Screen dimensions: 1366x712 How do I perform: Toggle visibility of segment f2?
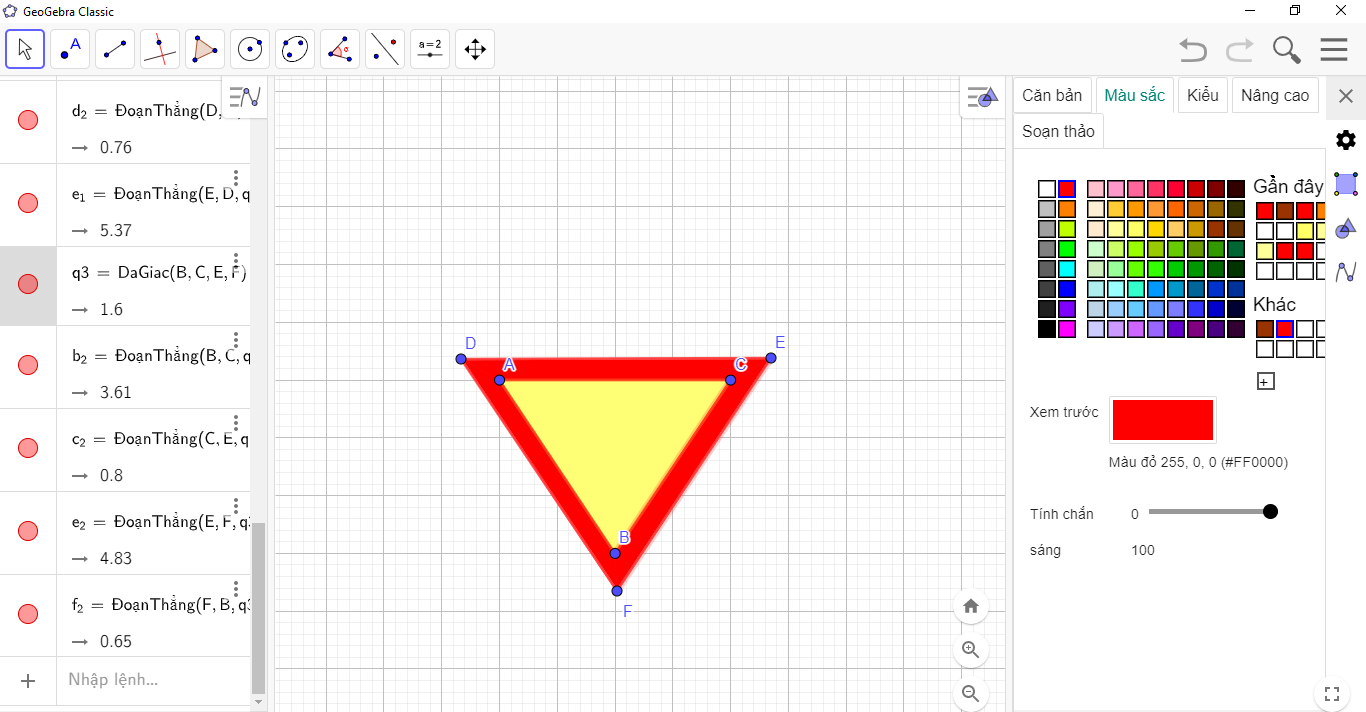click(28, 614)
